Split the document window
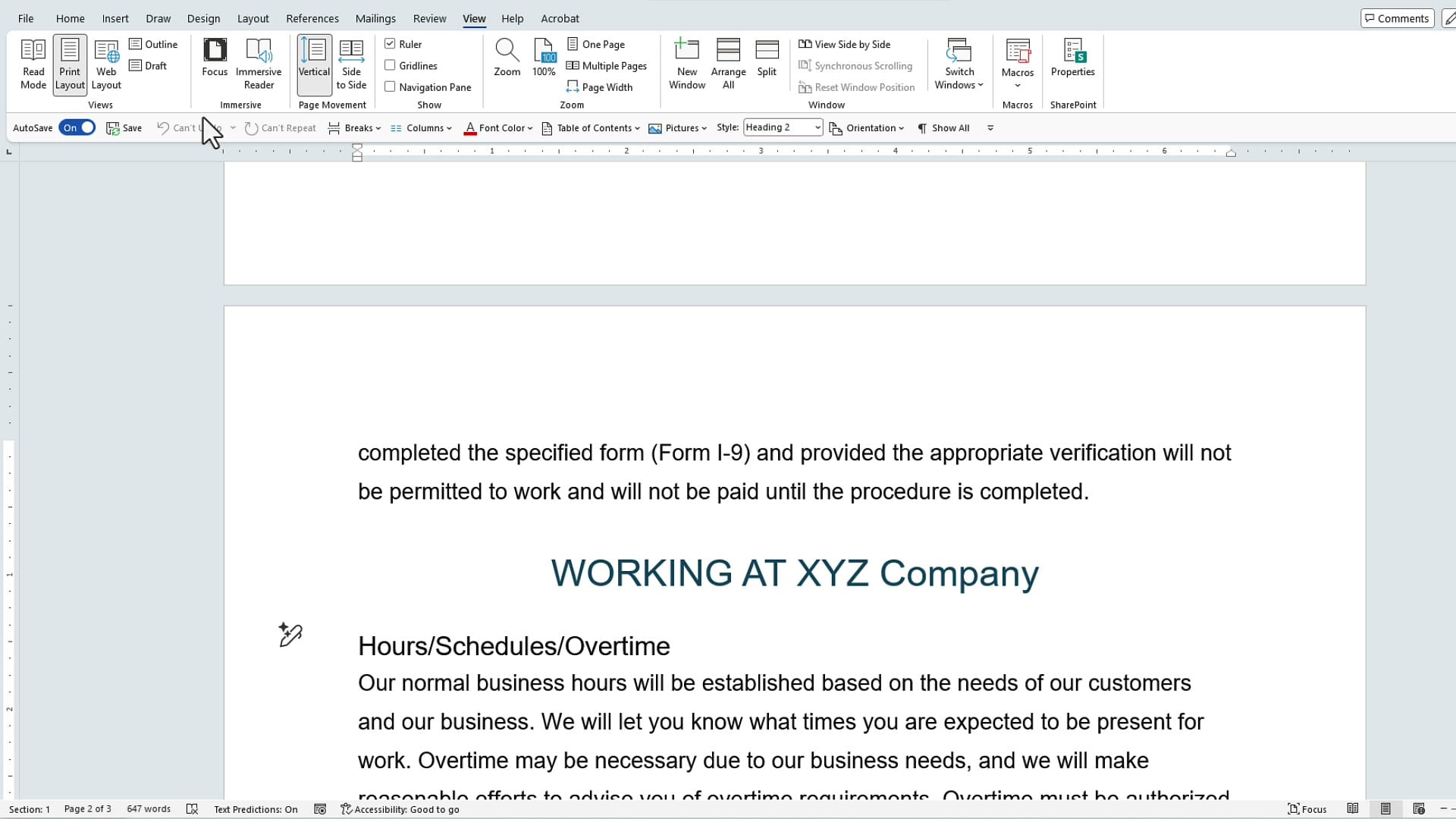The image size is (1456, 819). pos(767,61)
